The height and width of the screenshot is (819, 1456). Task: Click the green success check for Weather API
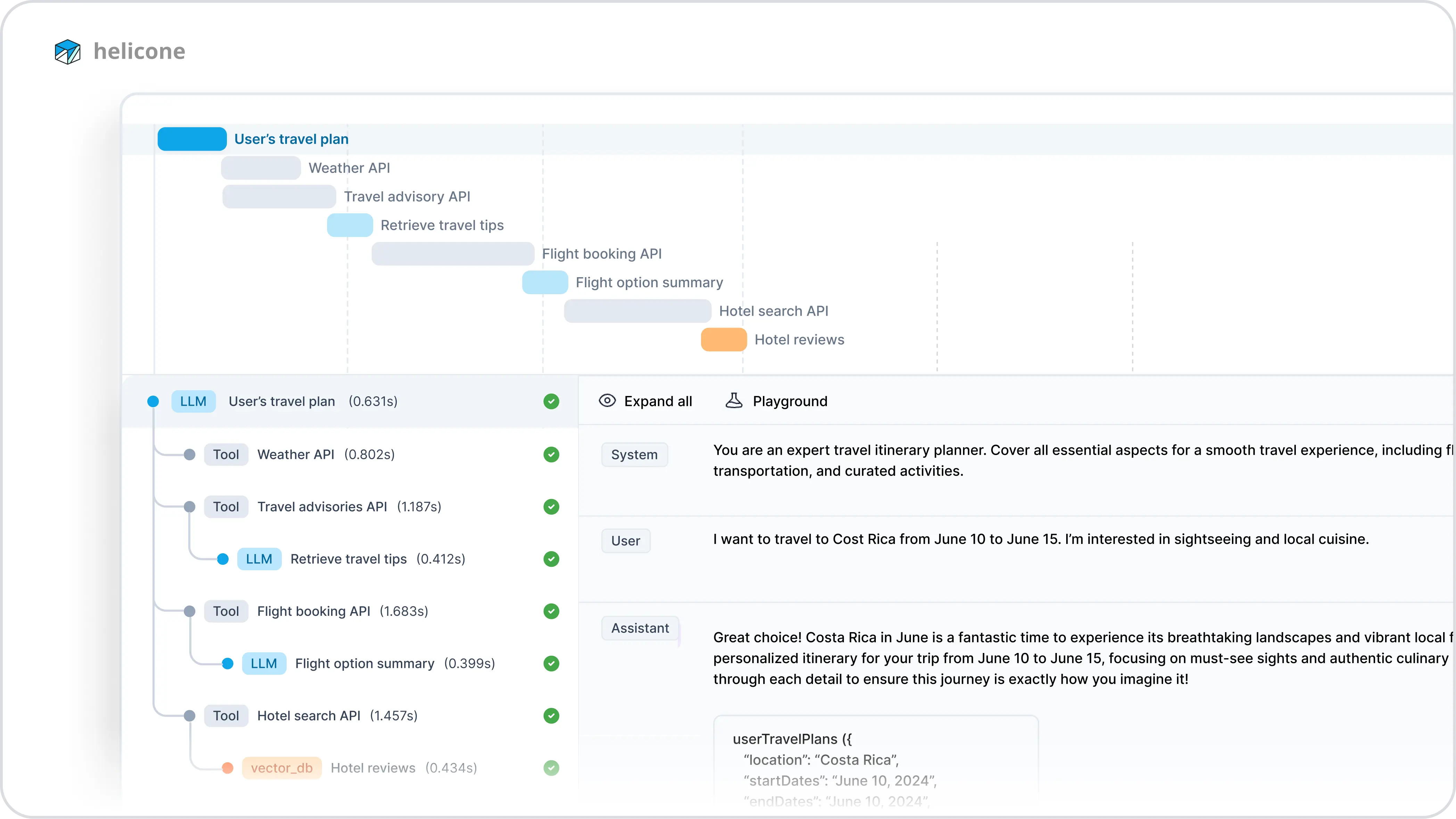tap(551, 454)
